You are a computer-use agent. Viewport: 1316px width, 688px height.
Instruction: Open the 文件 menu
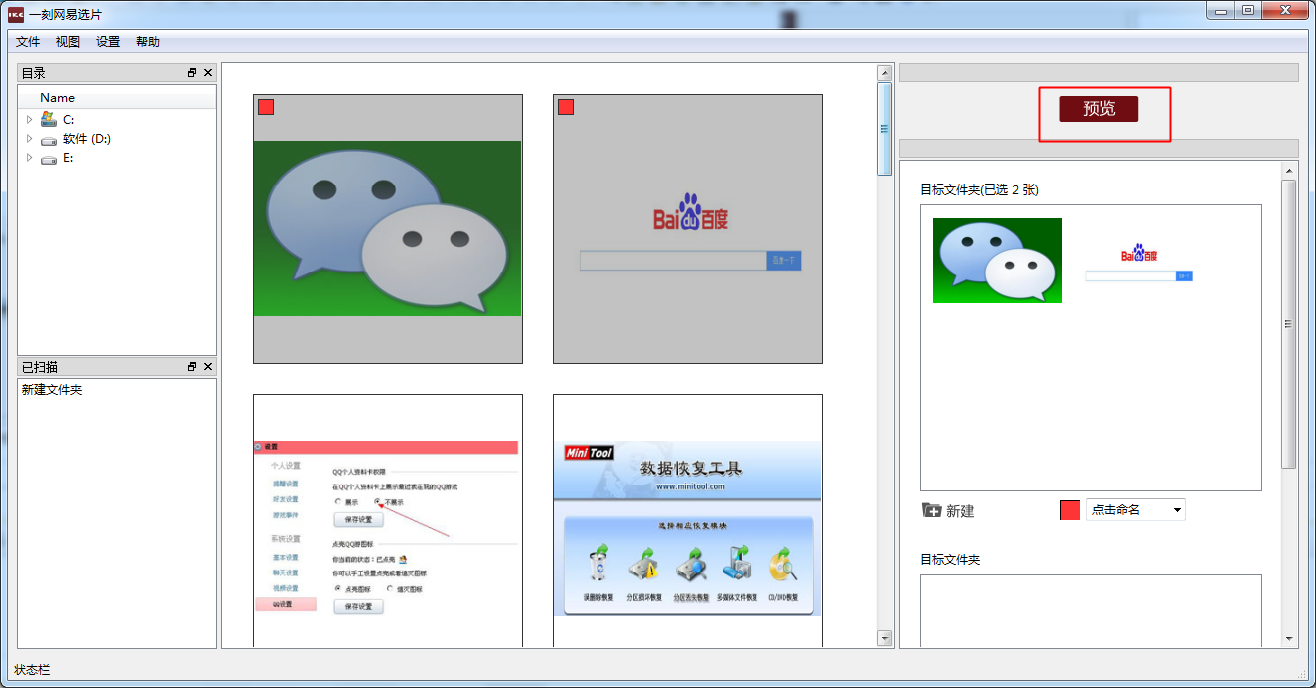[28, 42]
